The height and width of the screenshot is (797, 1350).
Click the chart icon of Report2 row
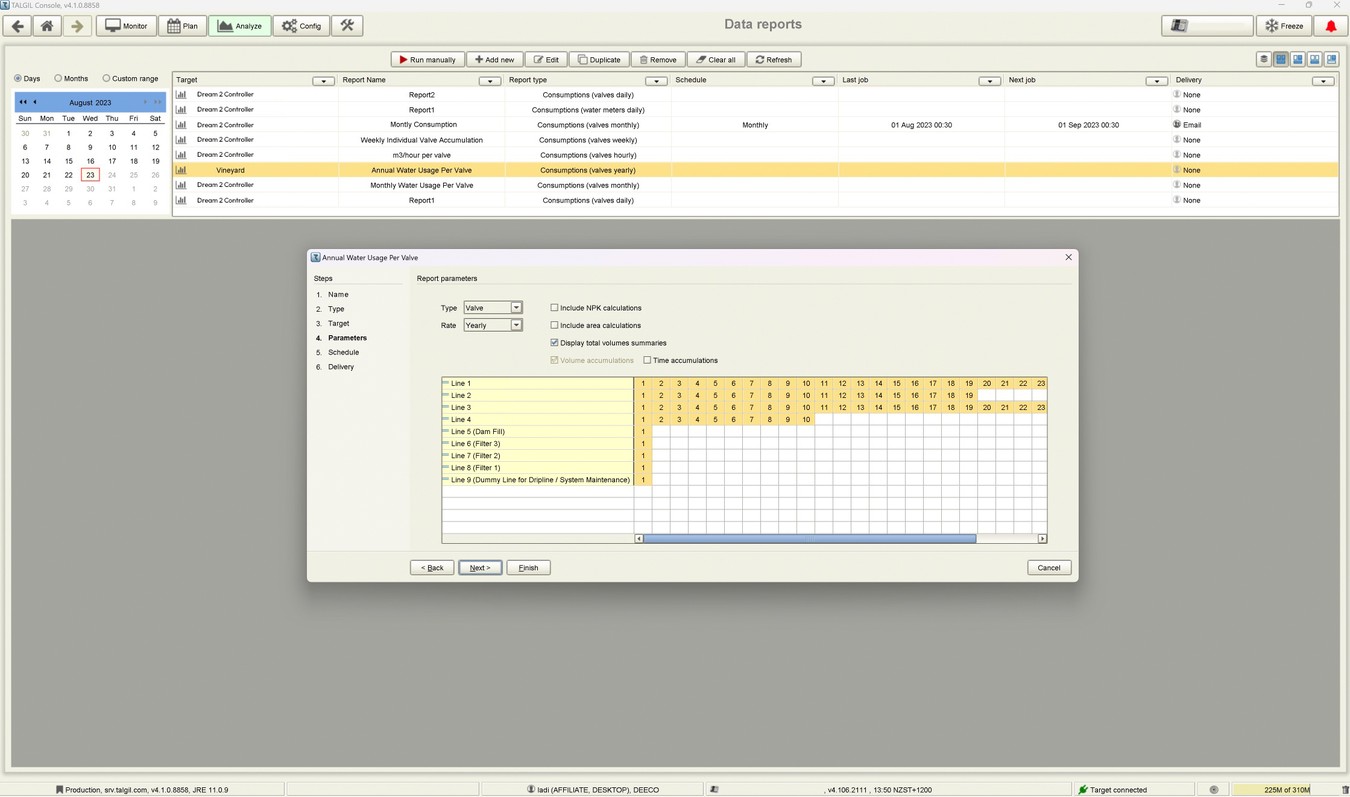(x=181, y=95)
